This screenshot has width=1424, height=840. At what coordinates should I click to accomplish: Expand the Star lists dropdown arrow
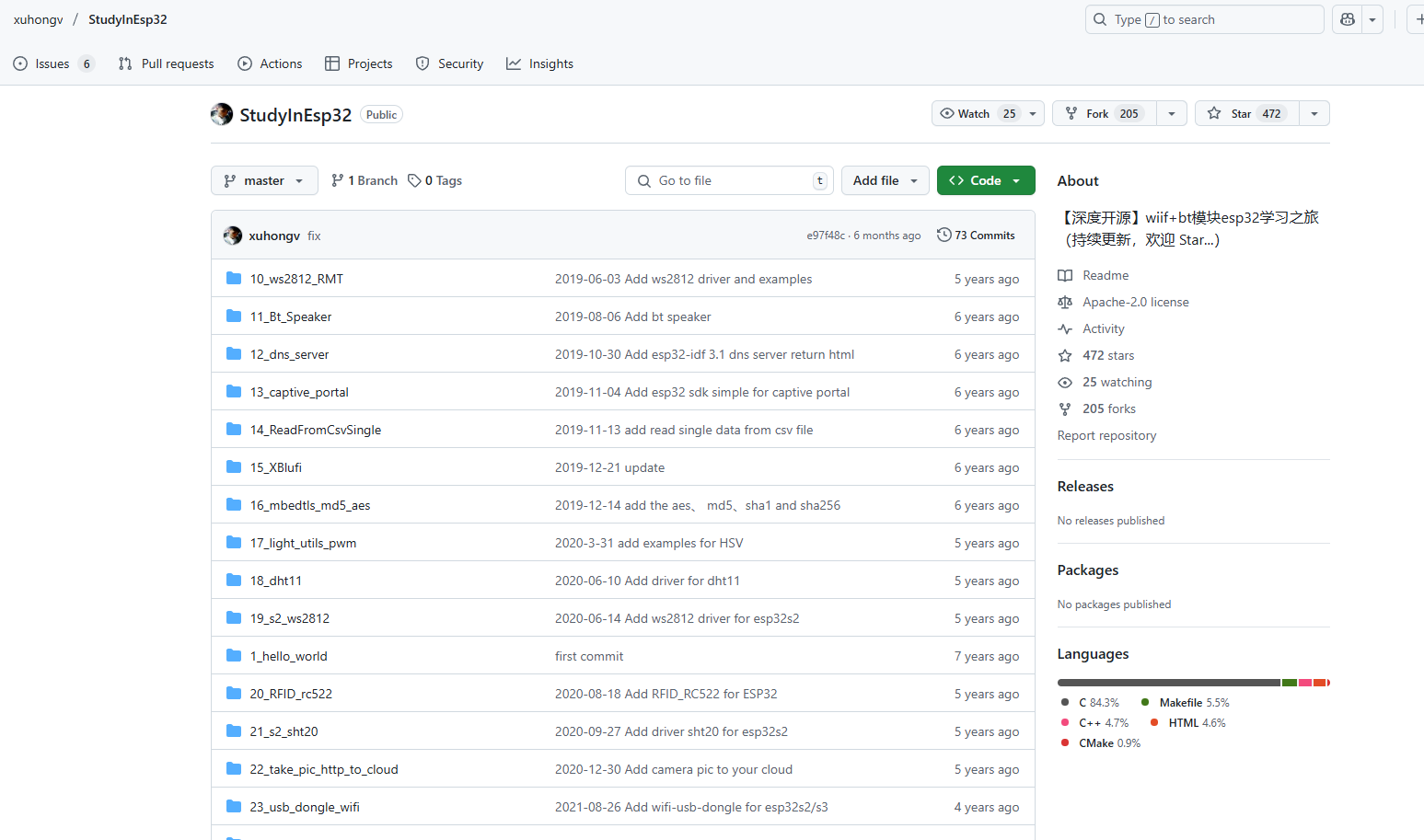[x=1314, y=113]
